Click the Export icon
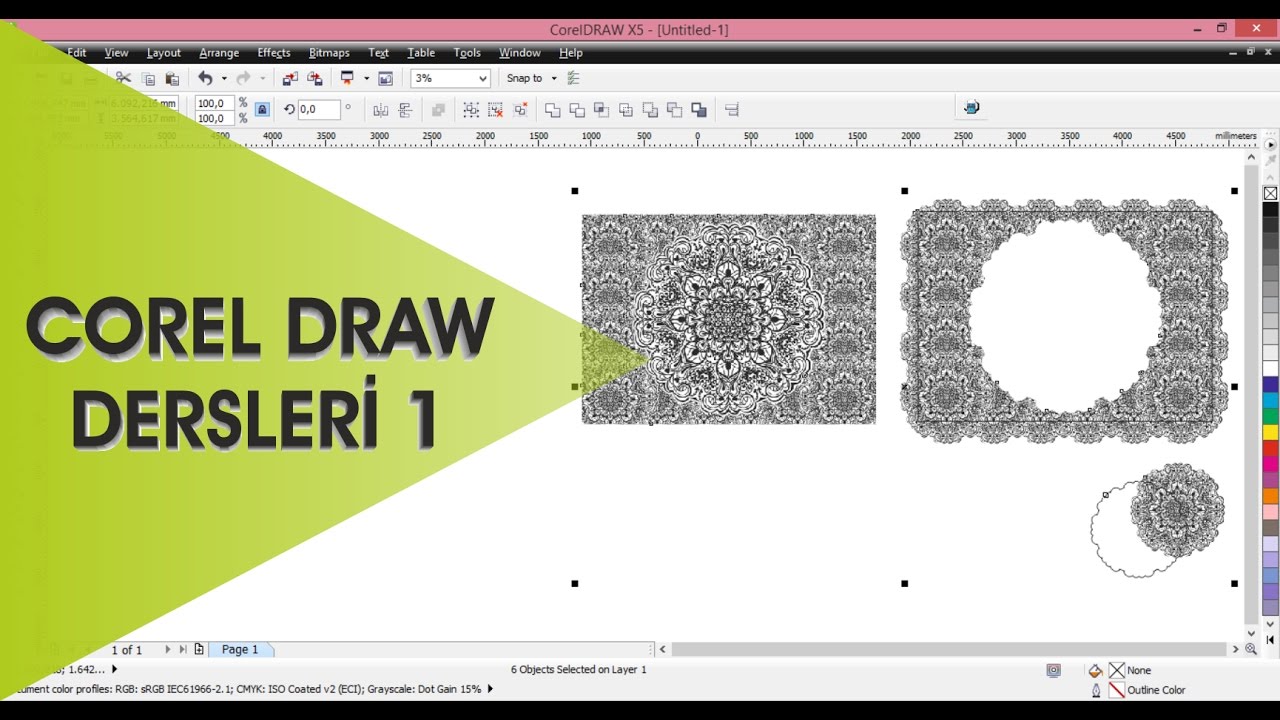This screenshot has width=1280, height=720. pyautogui.click(x=315, y=78)
